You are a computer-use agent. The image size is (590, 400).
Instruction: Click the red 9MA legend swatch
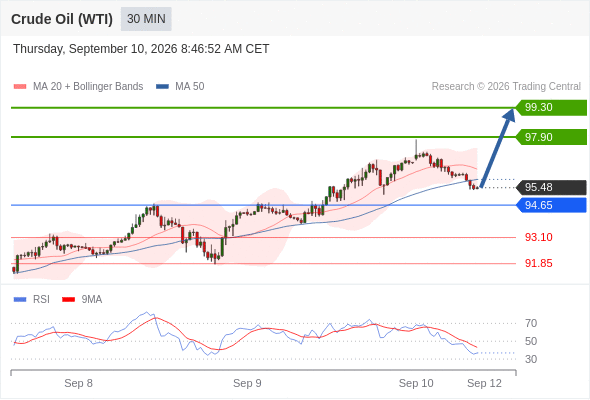click(68, 300)
